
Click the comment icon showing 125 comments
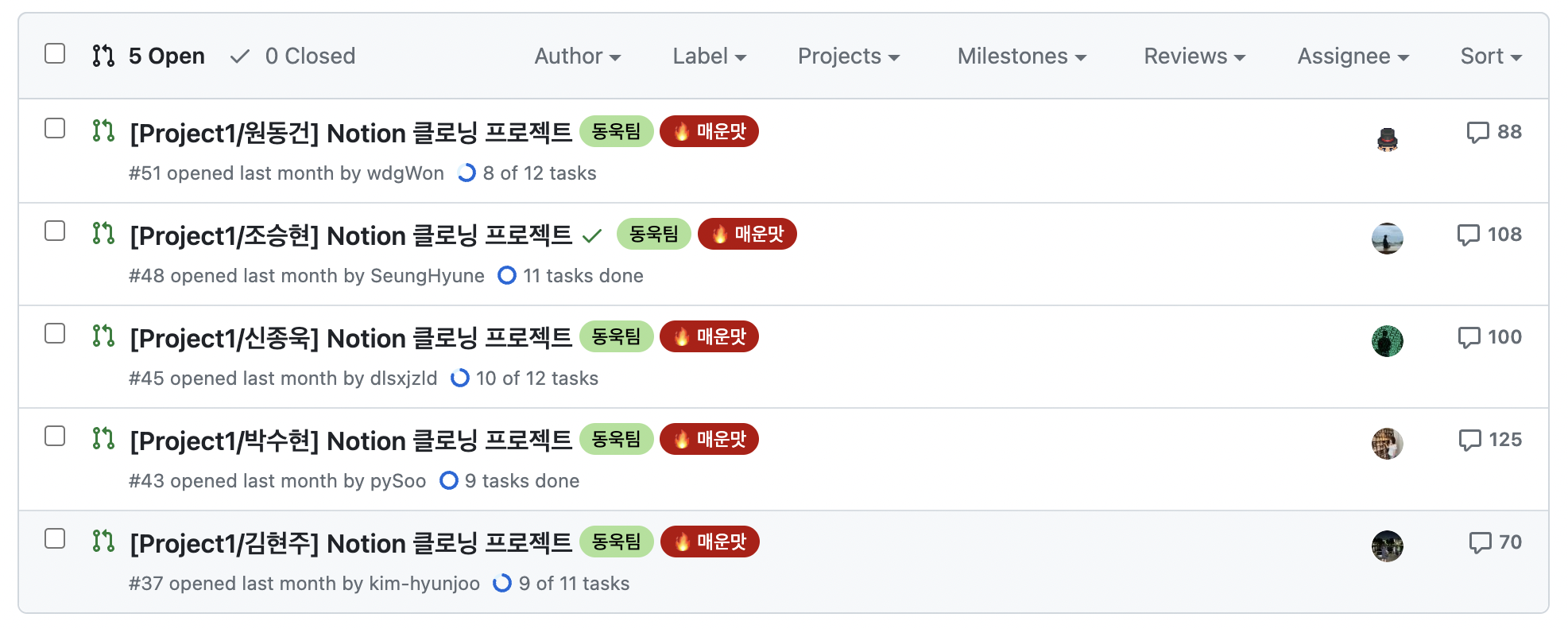point(1469,440)
